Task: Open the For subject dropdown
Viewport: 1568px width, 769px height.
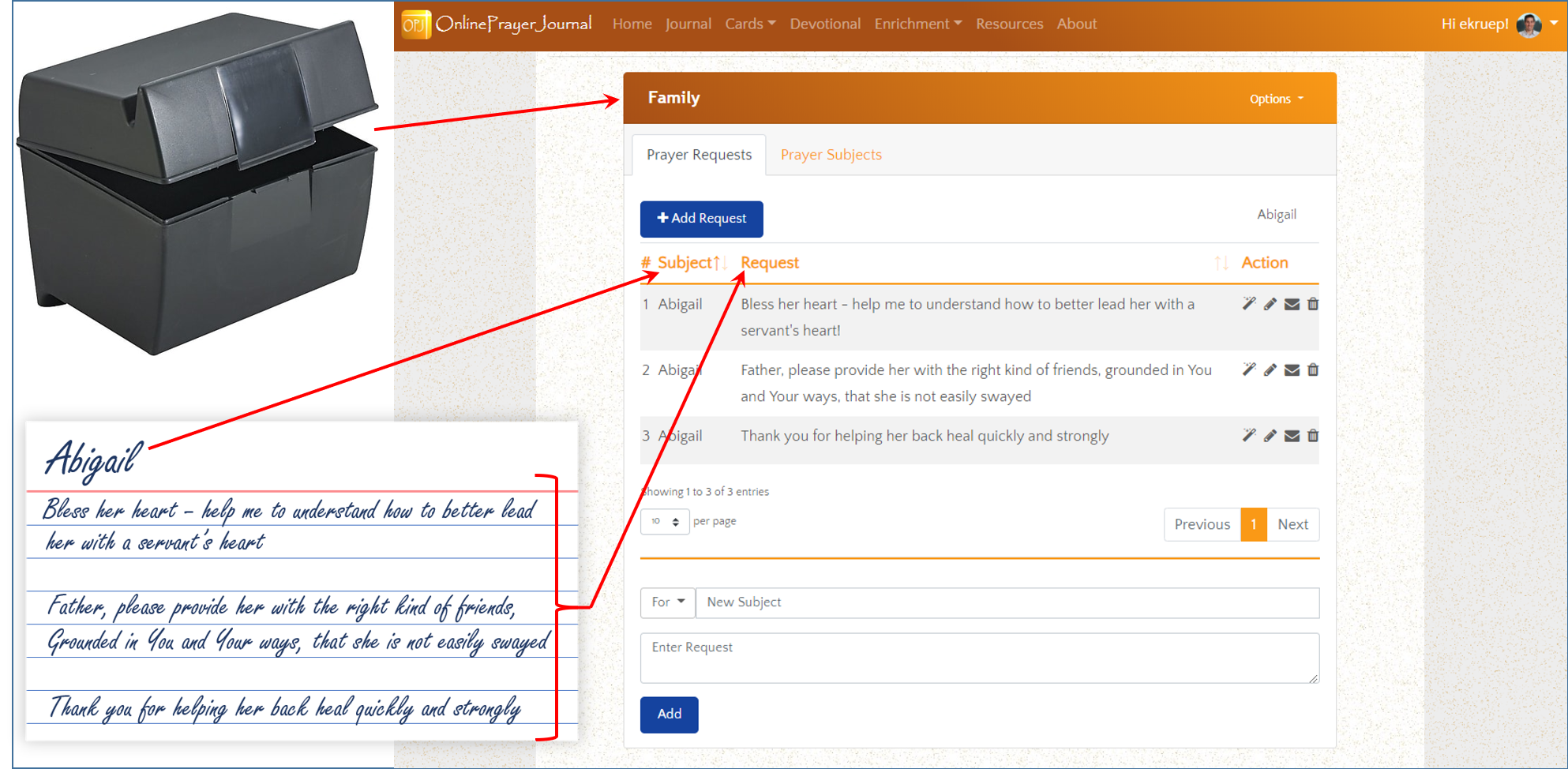Action: pos(667,602)
